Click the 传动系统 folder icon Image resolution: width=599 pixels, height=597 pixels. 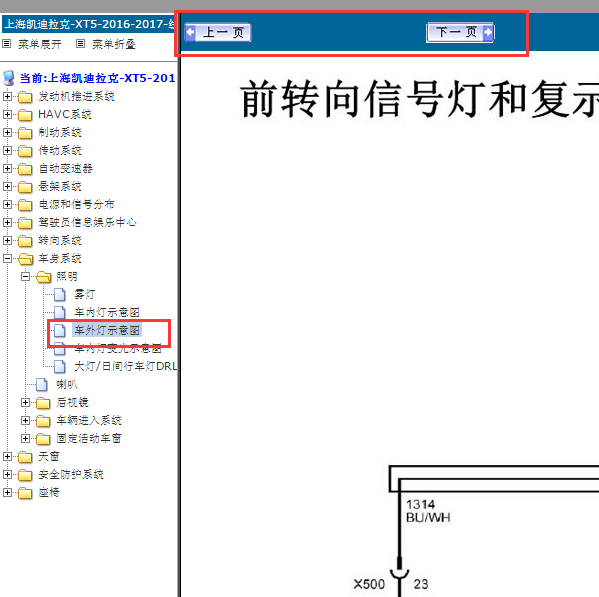tap(25, 151)
